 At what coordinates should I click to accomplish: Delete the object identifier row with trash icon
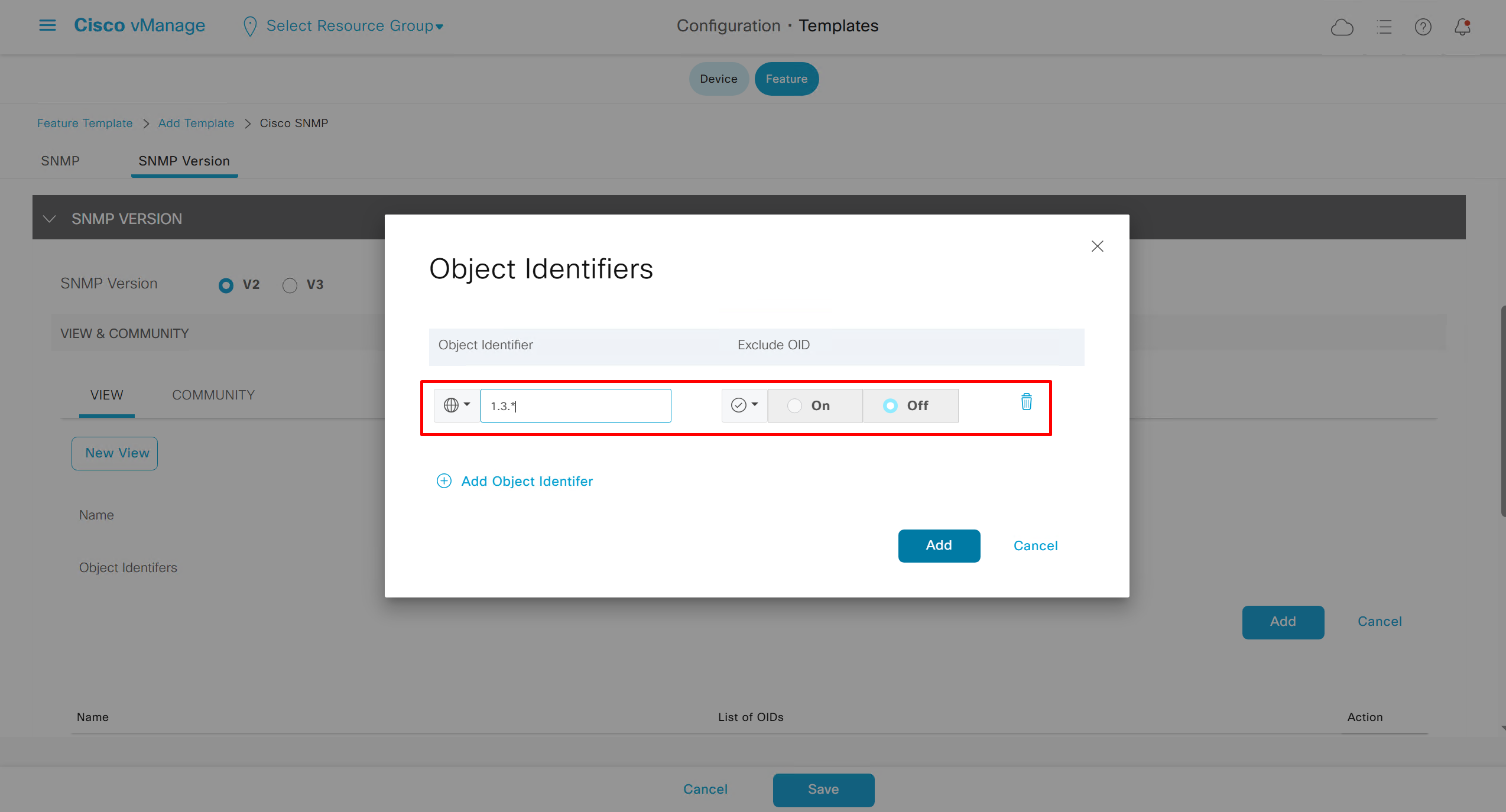tap(1027, 402)
